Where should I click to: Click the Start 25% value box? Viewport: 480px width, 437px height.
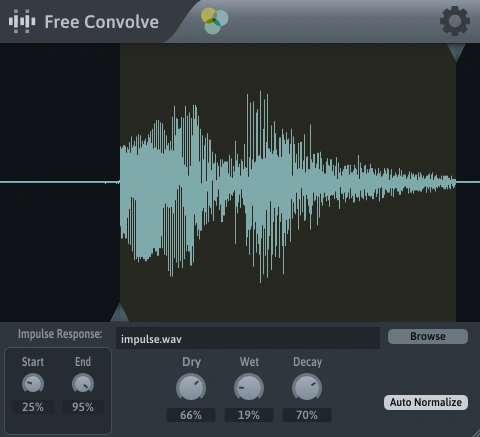point(33,407)
